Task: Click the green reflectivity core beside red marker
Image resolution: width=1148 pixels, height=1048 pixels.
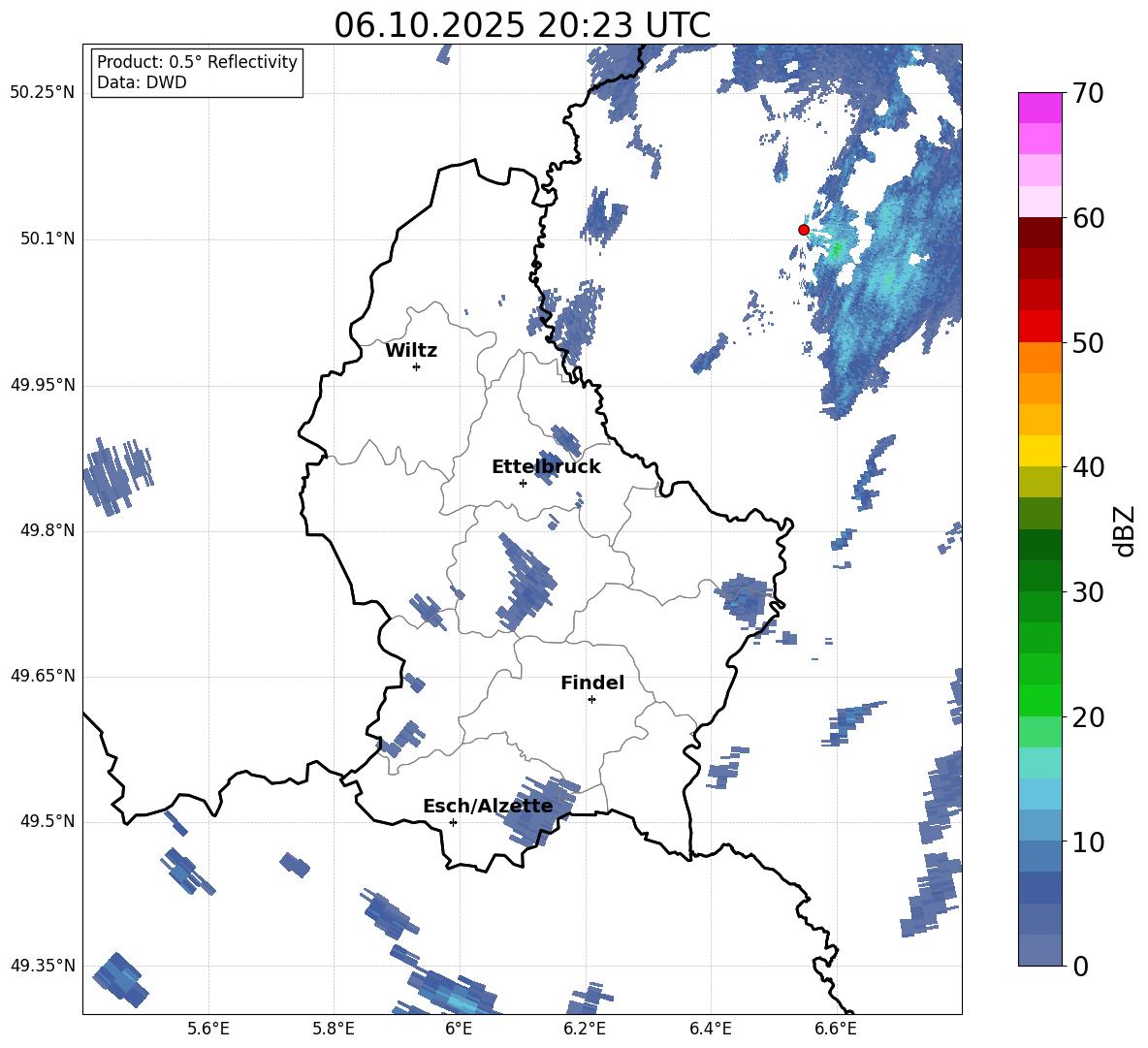Action: click(836, 252)
